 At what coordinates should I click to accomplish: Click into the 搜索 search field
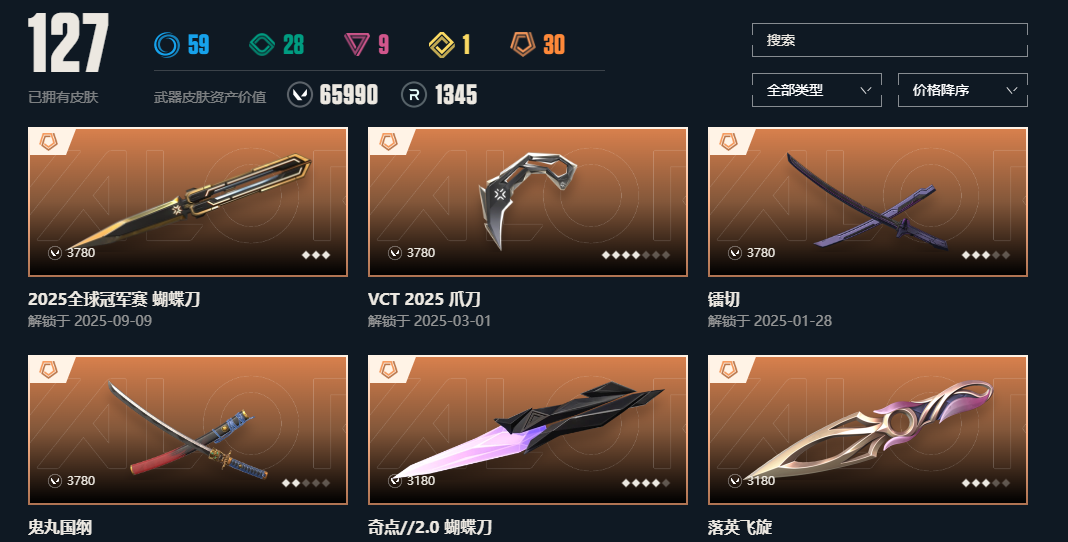[x=890, y=40]
